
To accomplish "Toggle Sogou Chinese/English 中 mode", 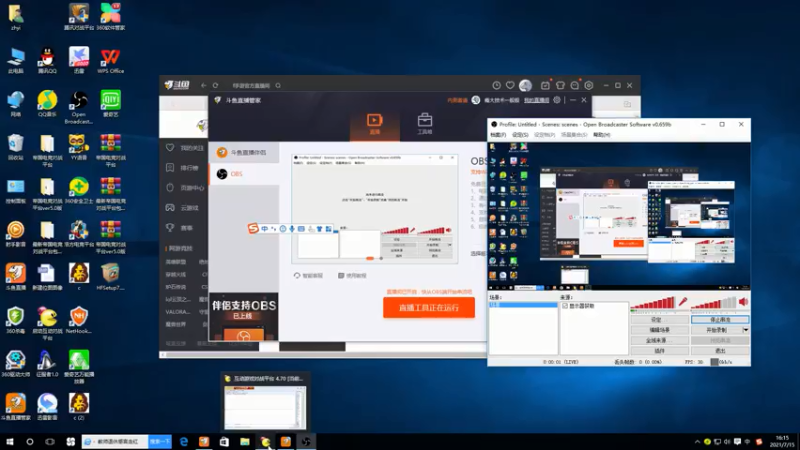I will pyautogui.click(x=264, y=229).
